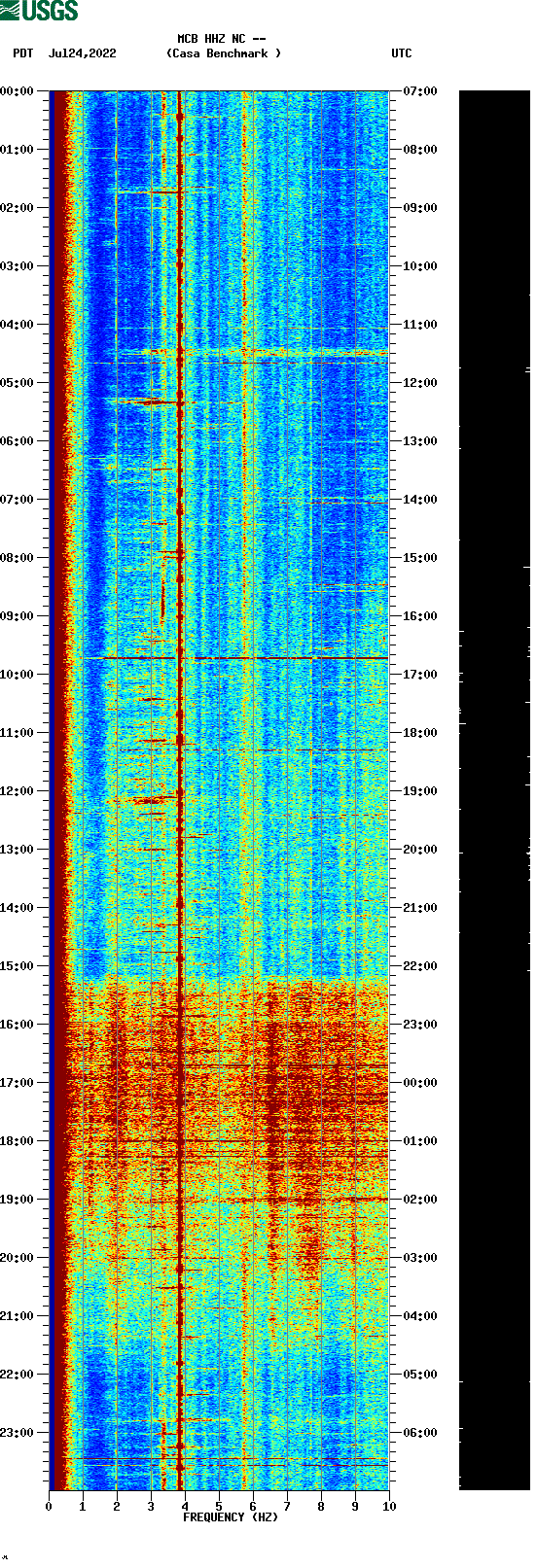Viewport: 537px width, 1568px height.
Task: Click frequency axis label 0
Action: pos(49,1507)
